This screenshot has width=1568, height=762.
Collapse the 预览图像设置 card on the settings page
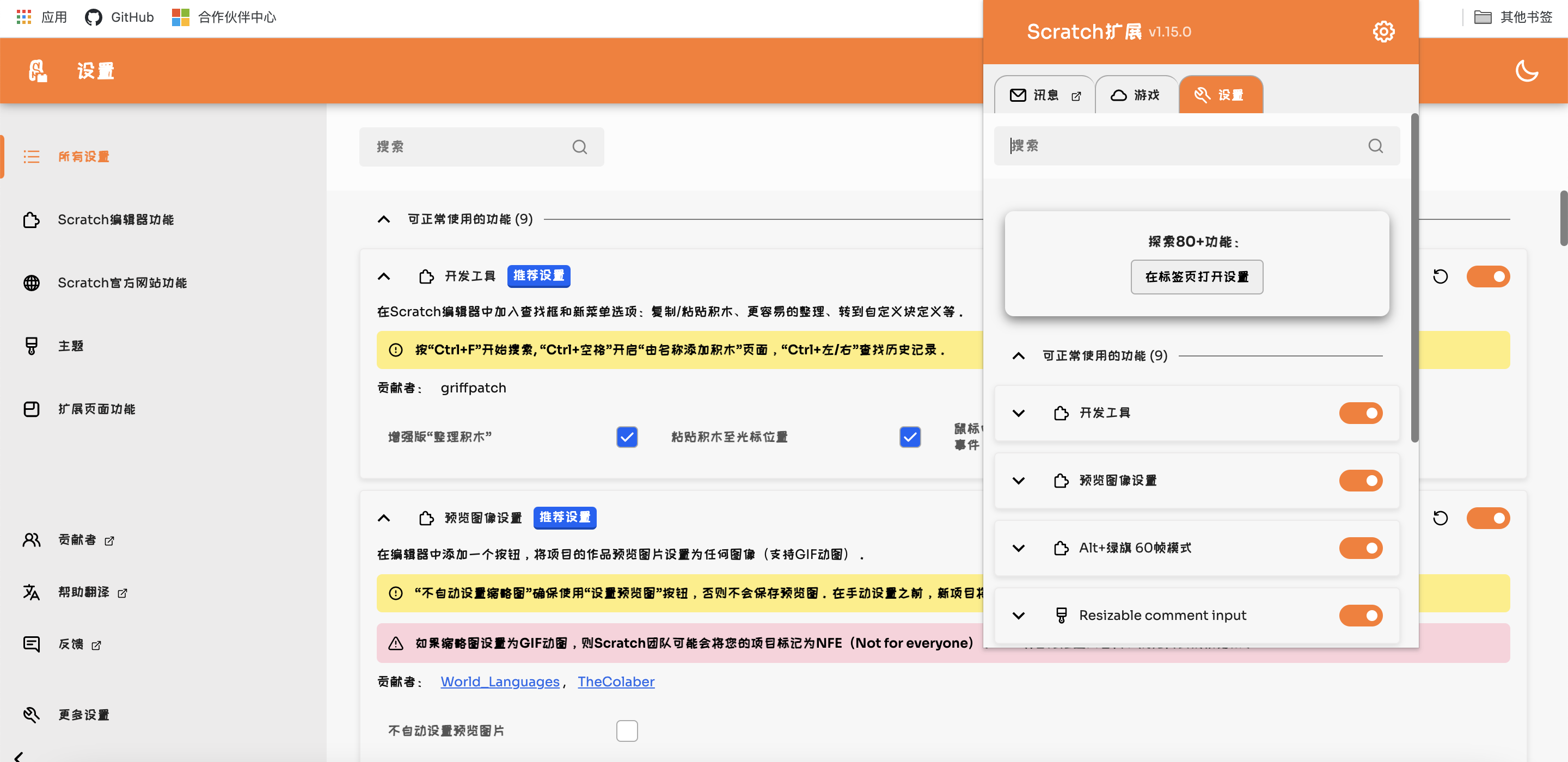pos(383,518)
